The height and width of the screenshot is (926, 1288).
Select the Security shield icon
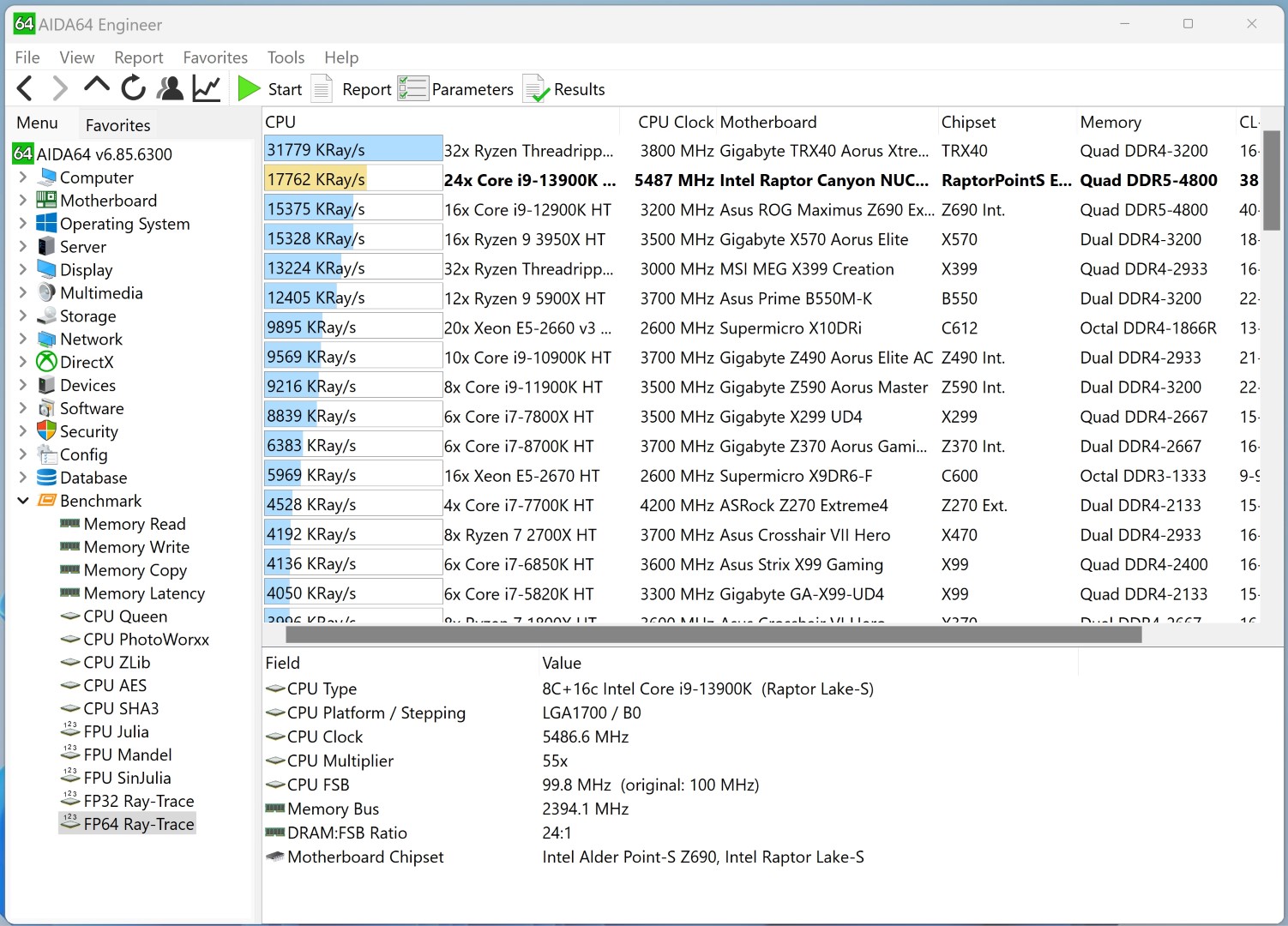[x=46, y=432]
